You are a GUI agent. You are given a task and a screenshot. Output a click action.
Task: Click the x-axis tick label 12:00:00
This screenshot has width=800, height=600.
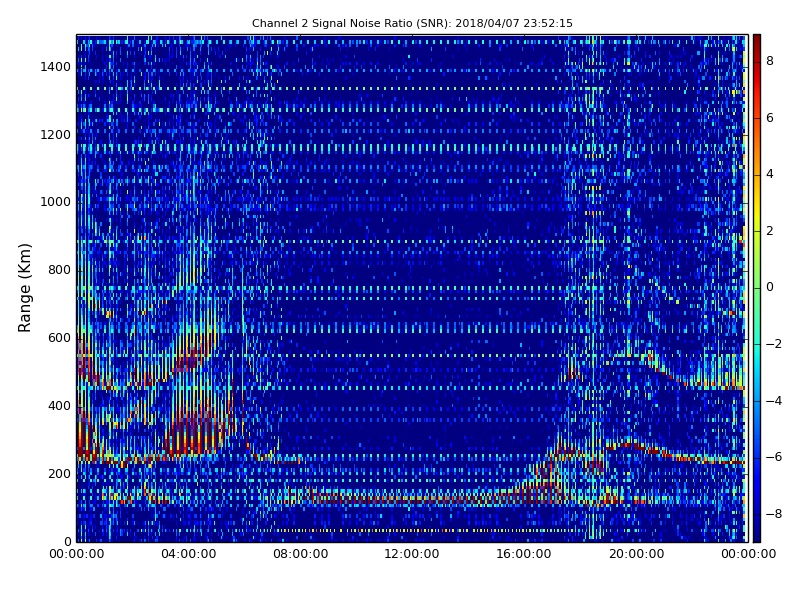(x=412, y=554)
